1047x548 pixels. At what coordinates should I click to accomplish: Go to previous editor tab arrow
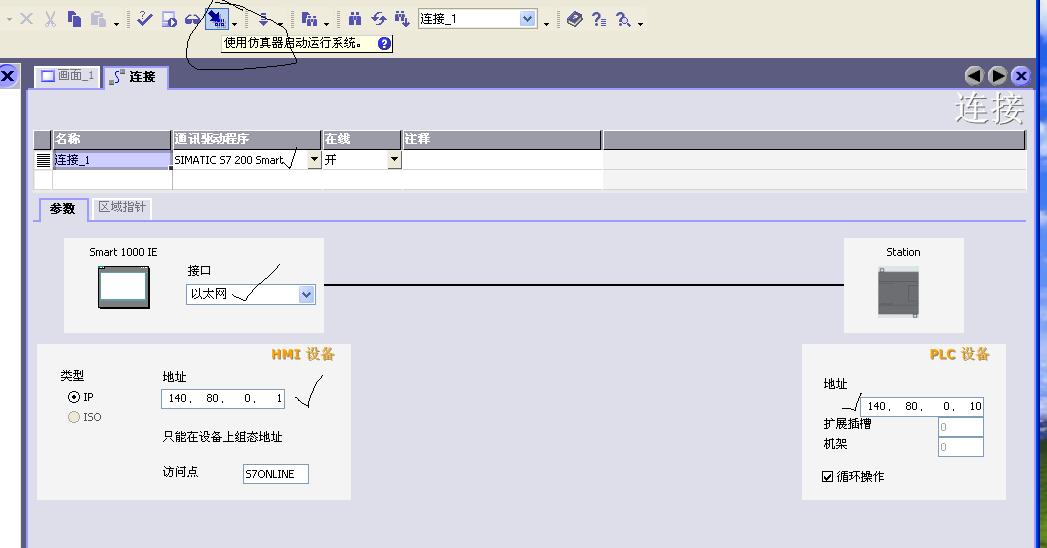974,76
